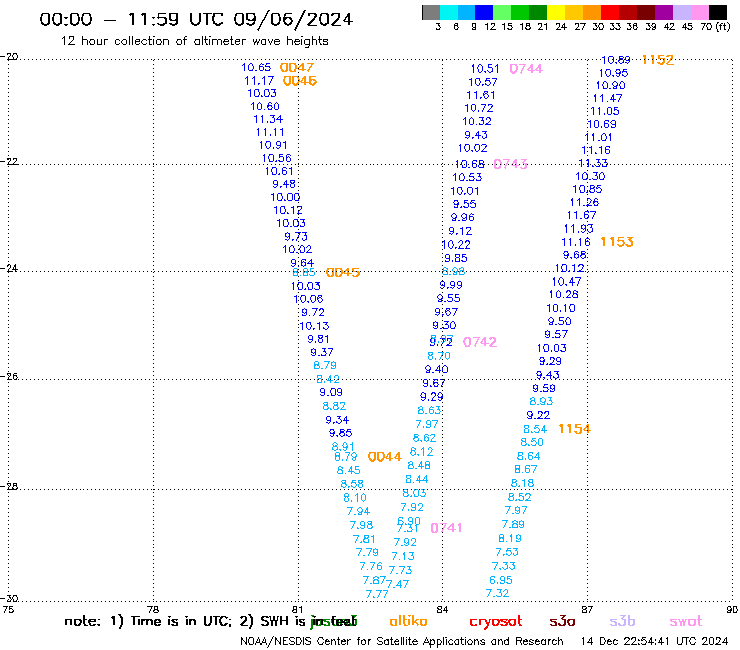Click the wave height value 10.51
Image resolution: width=740 pixels, height=650 pixels.
(x=485, y=69)
